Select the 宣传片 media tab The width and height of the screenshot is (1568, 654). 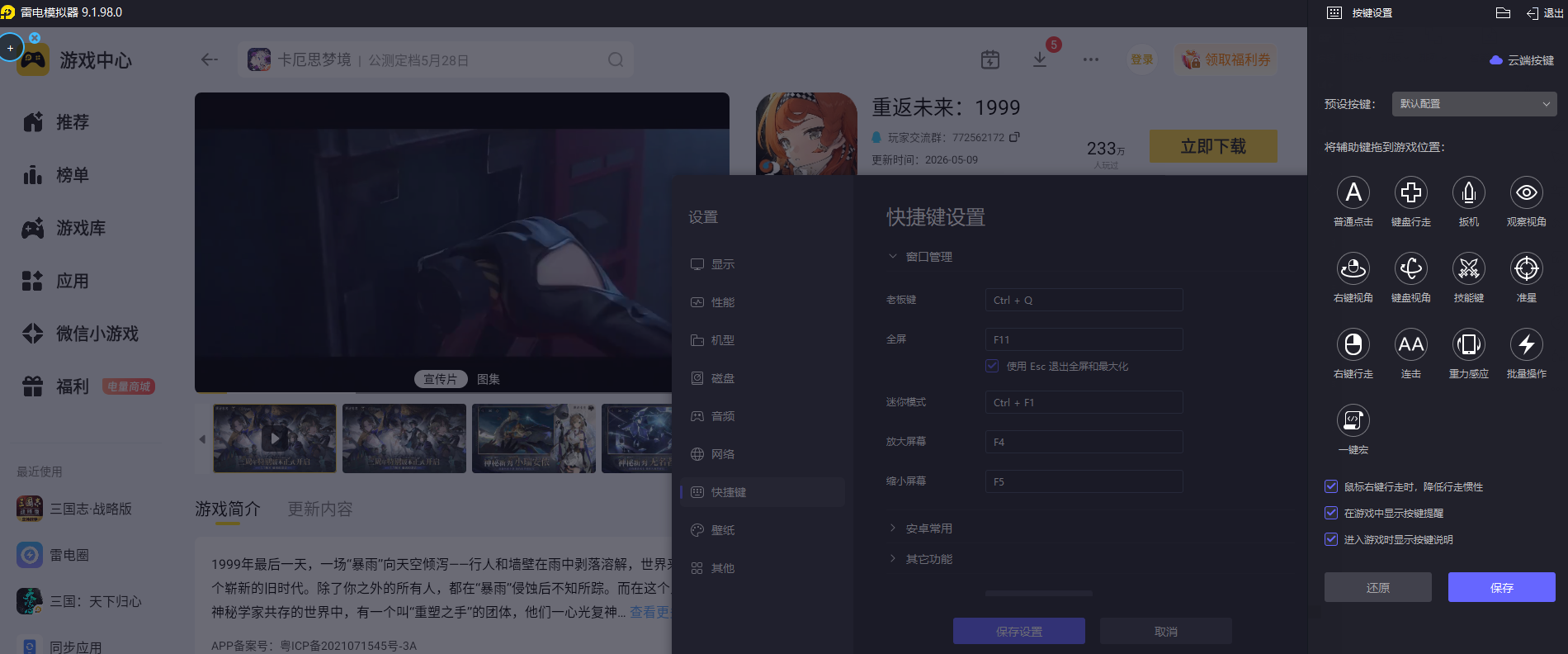441,379
